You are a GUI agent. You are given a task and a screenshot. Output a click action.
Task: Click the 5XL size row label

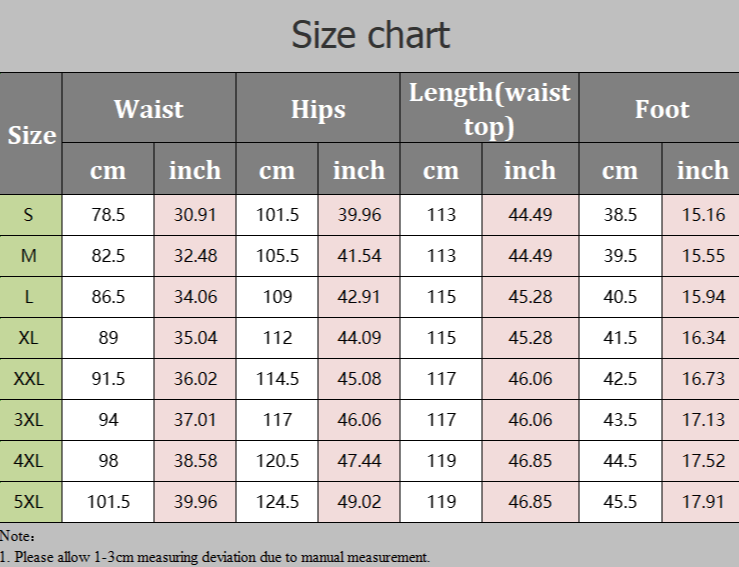pyautogui.click(x=31, y=502)
